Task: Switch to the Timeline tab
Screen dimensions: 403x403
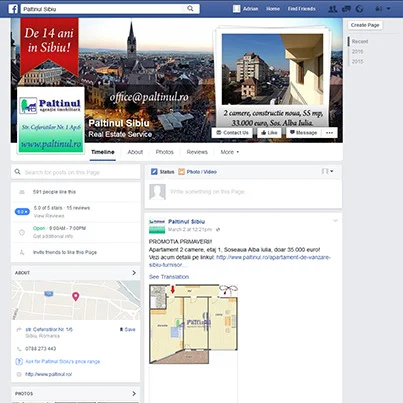Action: point(103,152)
